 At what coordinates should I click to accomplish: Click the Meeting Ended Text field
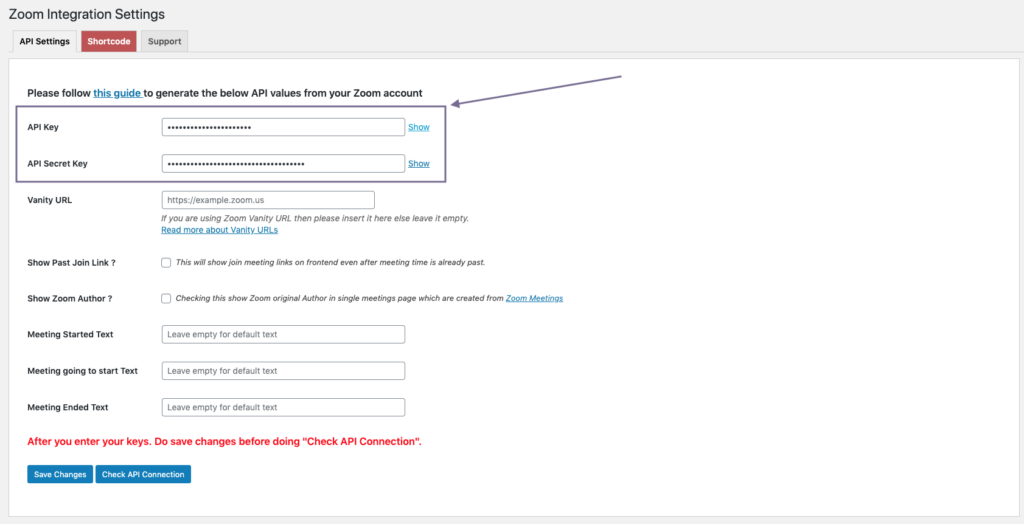[283, 407]
